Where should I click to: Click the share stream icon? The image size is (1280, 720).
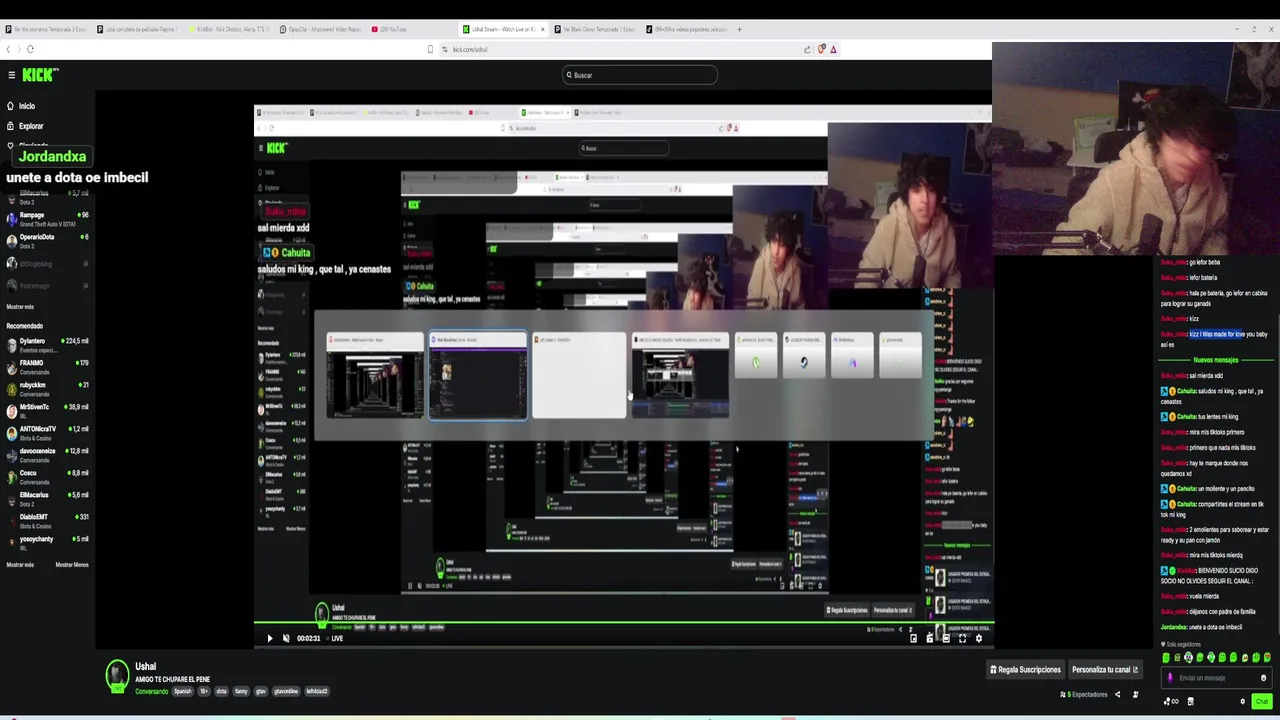[1118, 694]
